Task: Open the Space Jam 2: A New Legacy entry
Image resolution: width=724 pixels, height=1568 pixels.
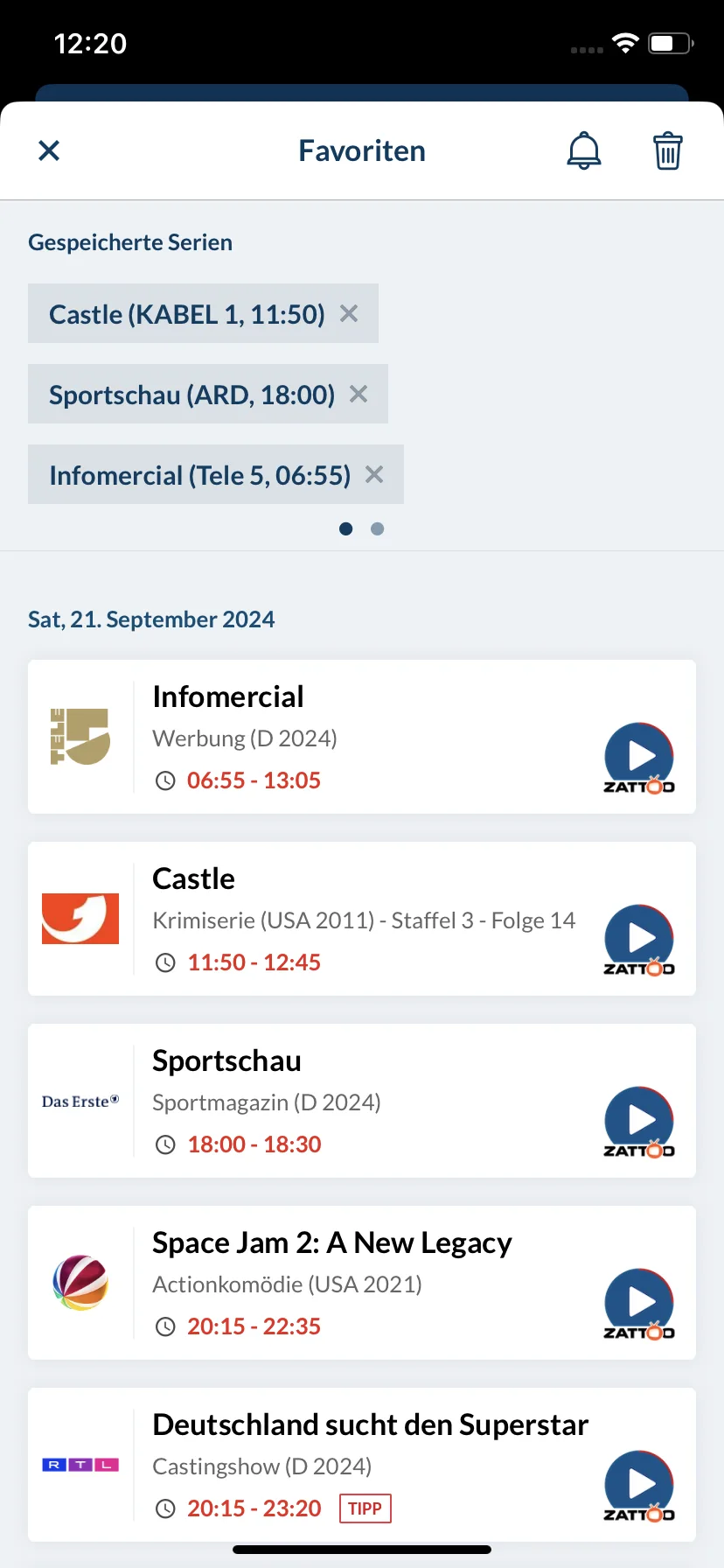Action: (x=362, y=1283)
